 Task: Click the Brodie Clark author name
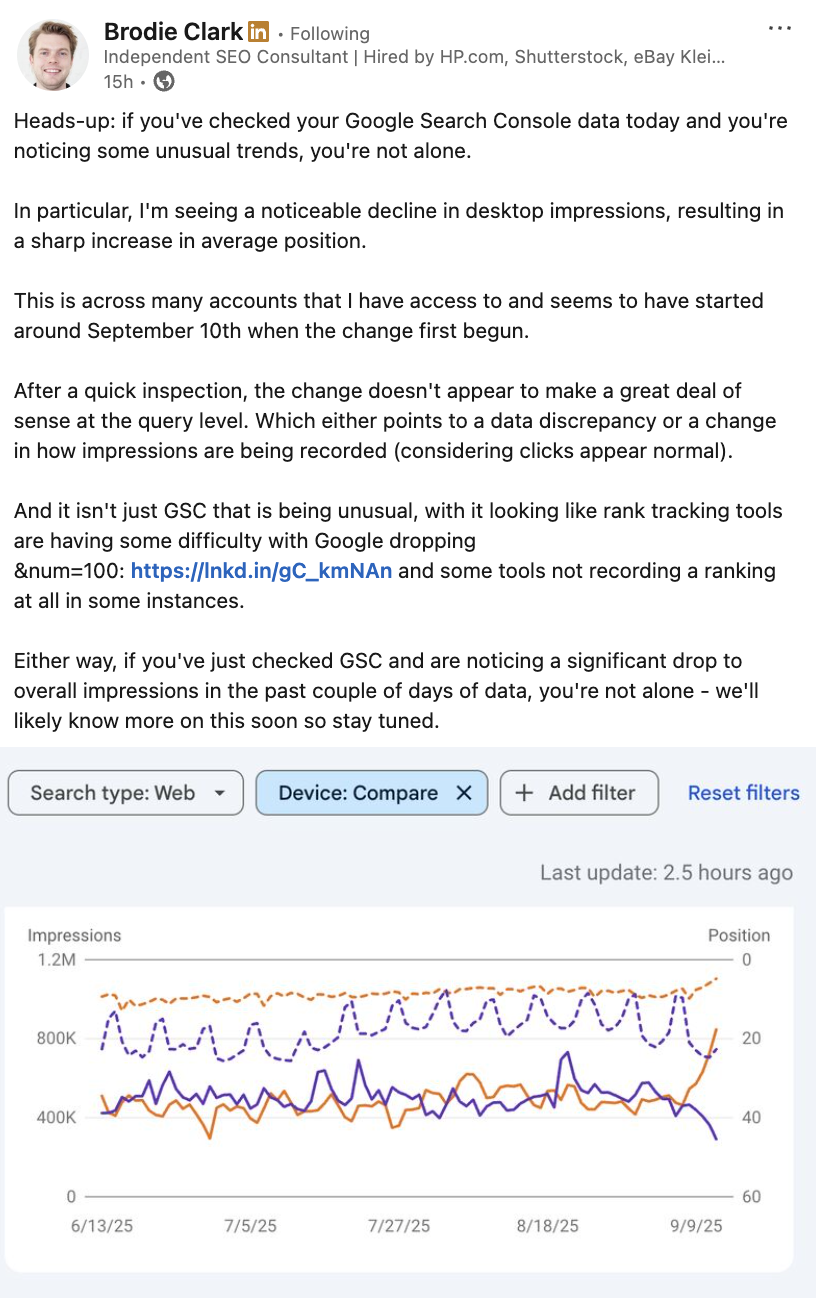[173, 32]
